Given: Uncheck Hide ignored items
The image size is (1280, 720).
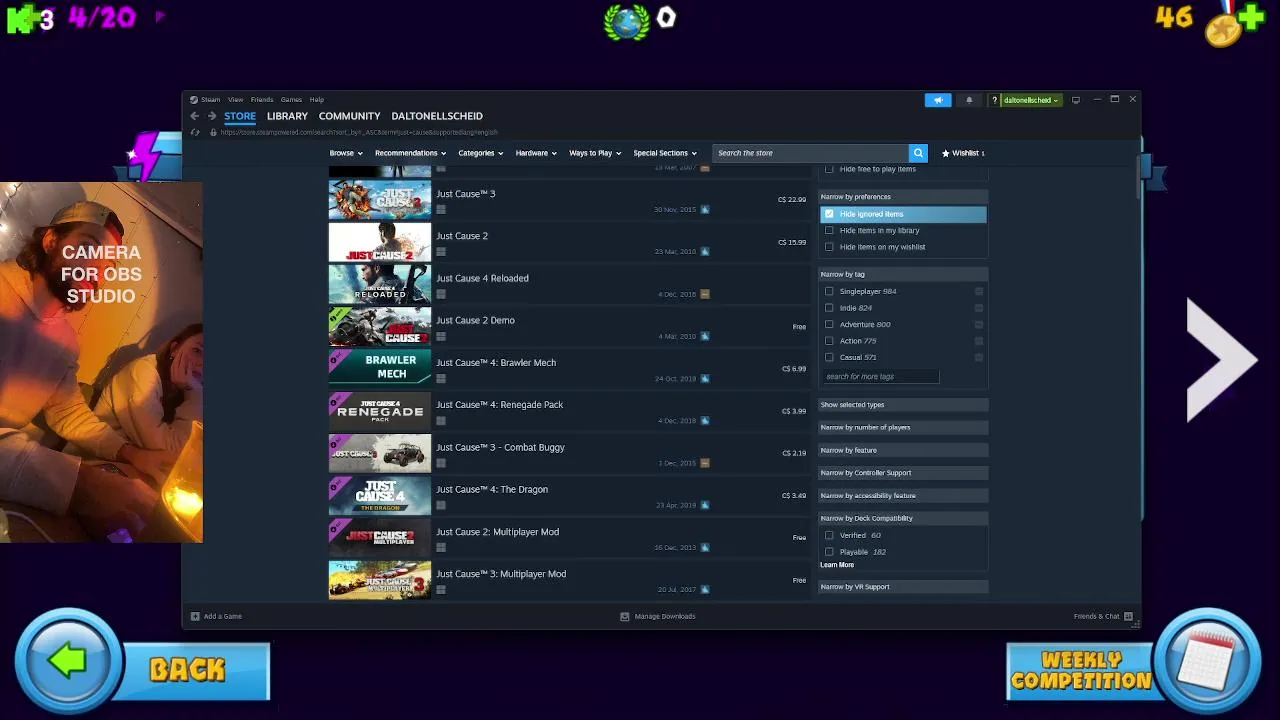Looking at the screenshot, I should click(x=829, y=214).
